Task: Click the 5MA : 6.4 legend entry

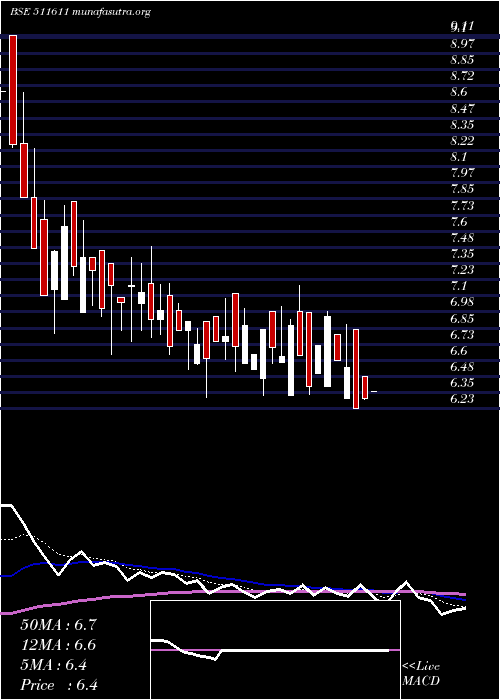Action: point(54,665)
